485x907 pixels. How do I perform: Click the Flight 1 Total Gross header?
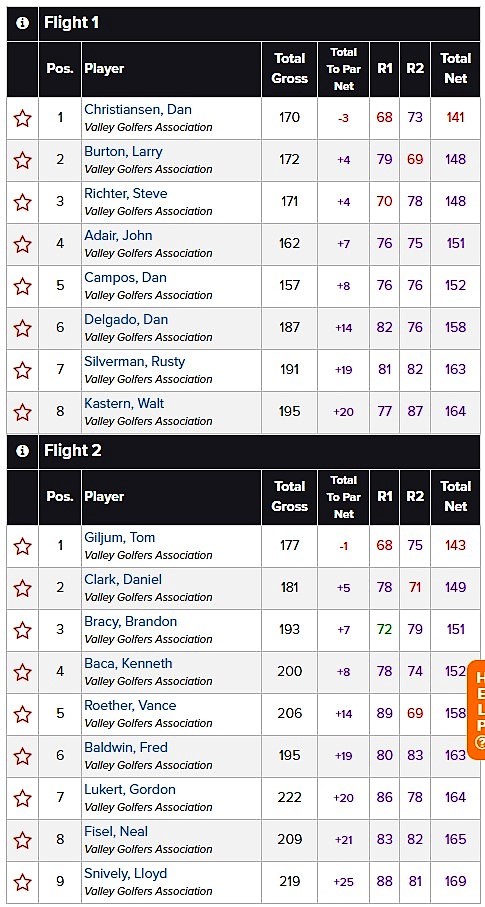289,69
